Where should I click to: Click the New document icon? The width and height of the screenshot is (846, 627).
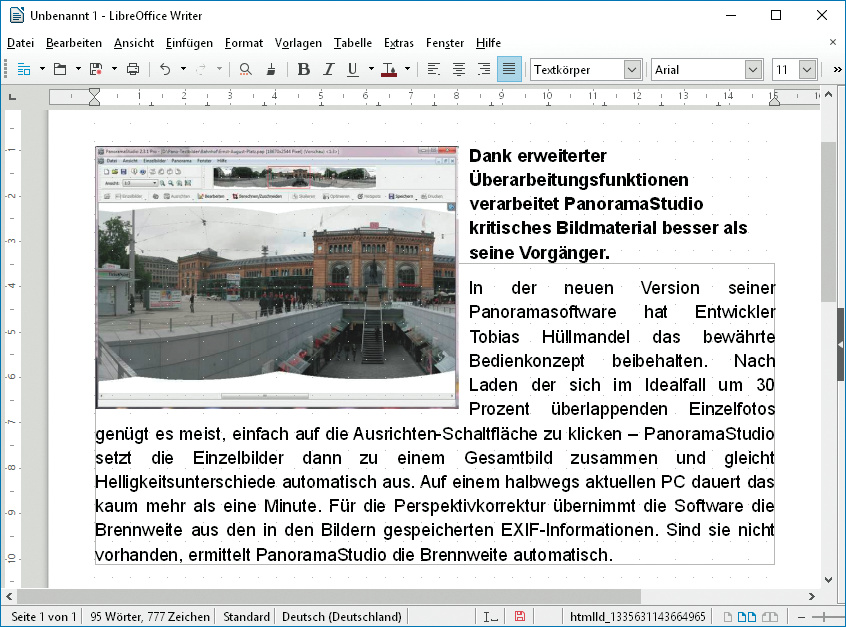click(x=23, y=69)
